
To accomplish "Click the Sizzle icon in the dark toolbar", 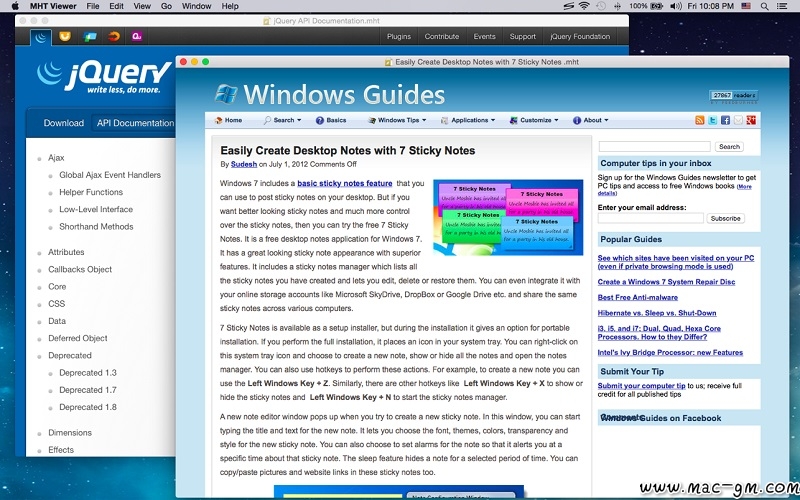I will [114, 36].
